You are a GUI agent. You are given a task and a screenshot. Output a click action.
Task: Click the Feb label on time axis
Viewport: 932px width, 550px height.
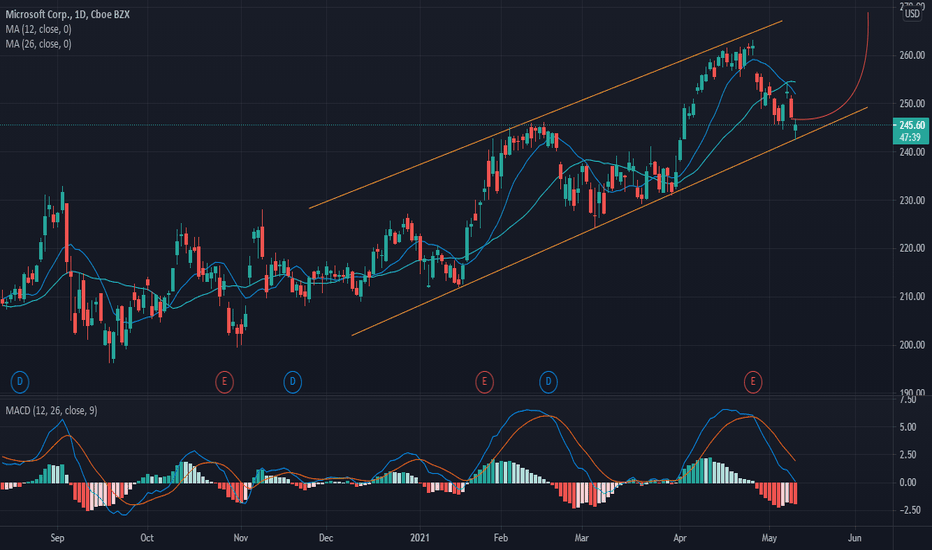500,538
